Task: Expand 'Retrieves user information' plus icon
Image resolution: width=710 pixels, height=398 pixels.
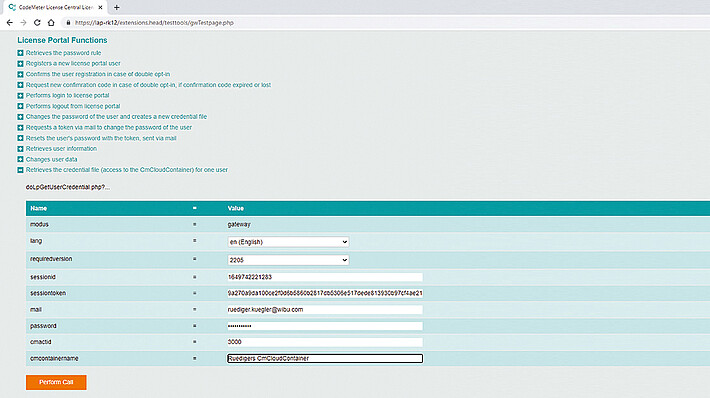Action: (20, 149)
